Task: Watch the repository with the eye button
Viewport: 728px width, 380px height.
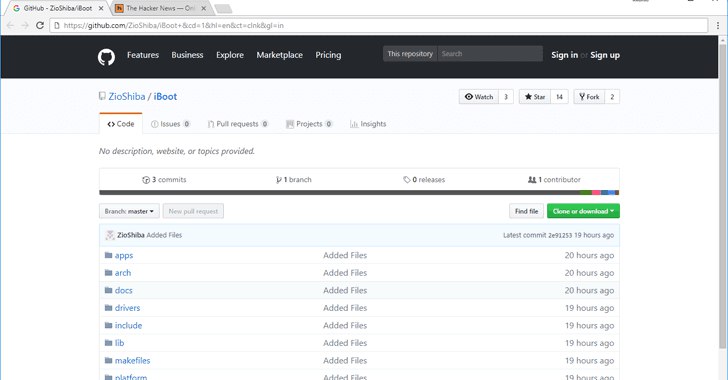Action: click(479, 97)
